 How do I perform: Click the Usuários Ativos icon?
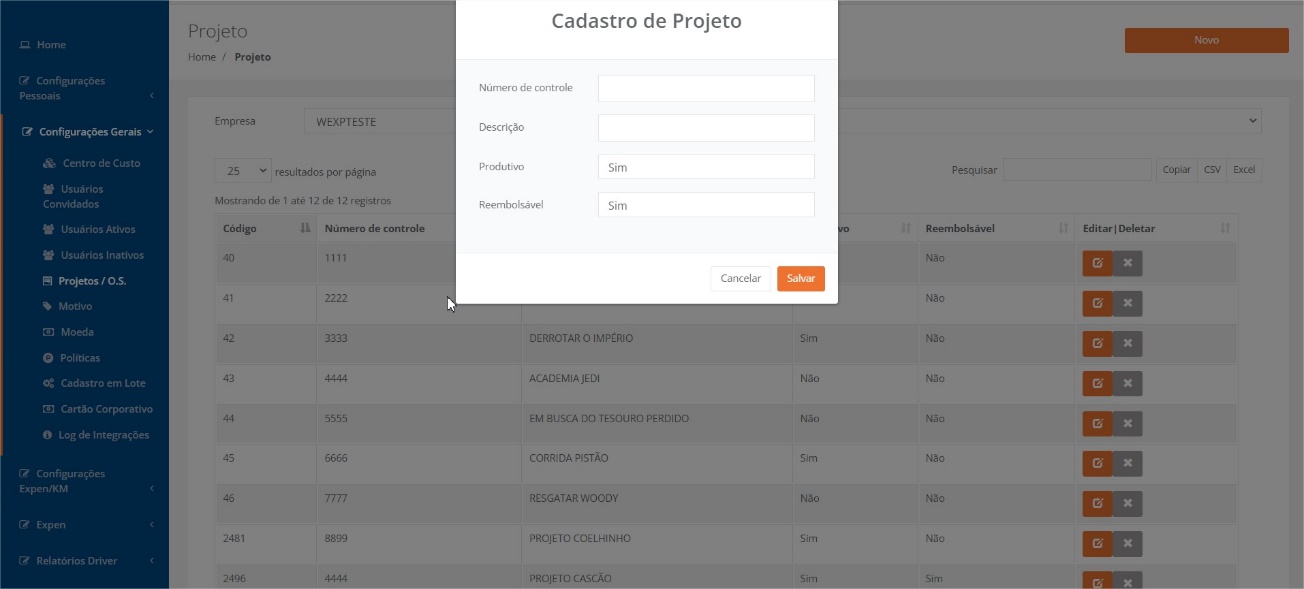[x=49, y=230]
